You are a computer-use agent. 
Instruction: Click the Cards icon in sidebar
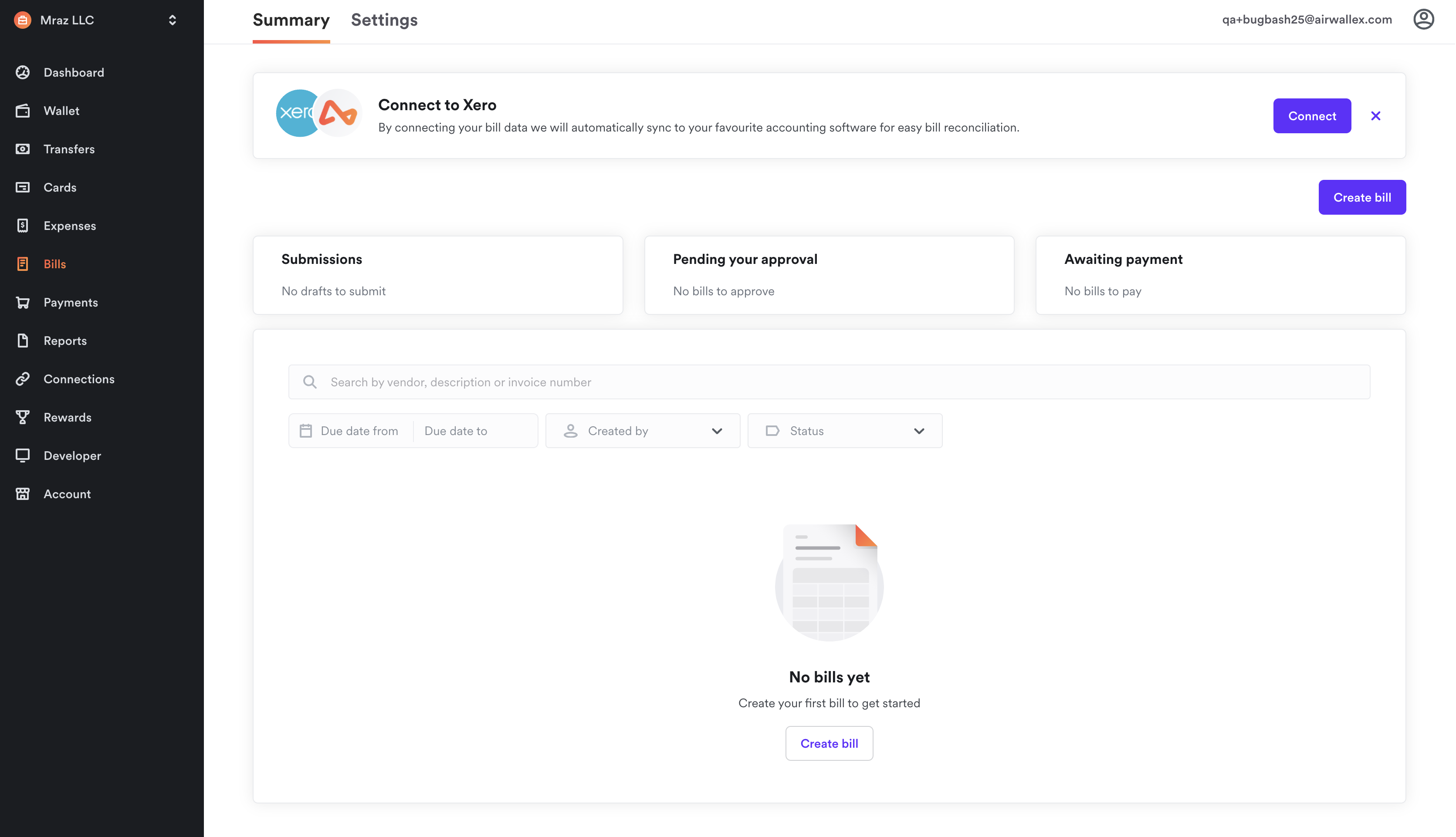pyautogui.click(x=22, y=187)
